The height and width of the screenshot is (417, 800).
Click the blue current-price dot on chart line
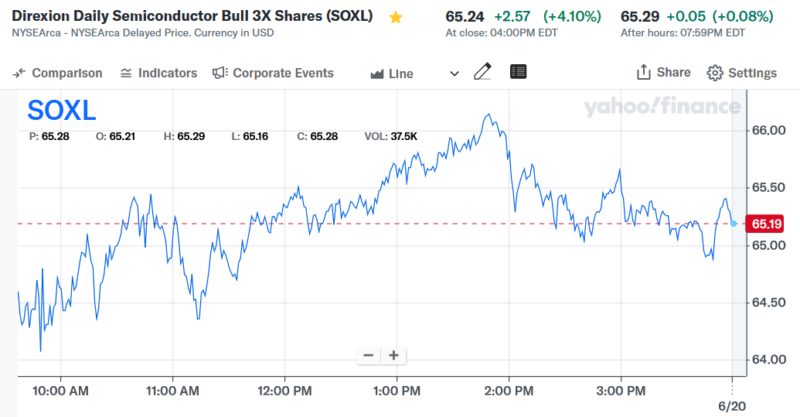[x=733, y=223]
